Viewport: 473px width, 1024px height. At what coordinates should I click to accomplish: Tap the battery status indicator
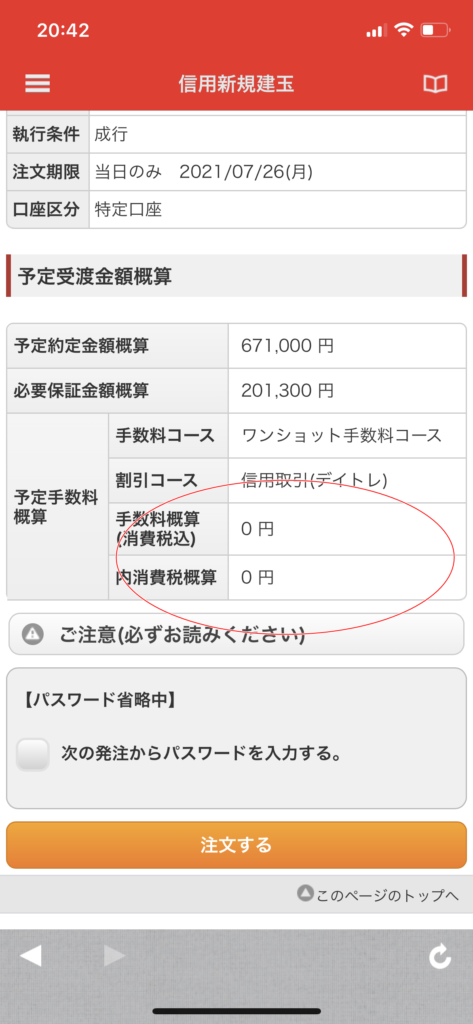tap(436, 30)
